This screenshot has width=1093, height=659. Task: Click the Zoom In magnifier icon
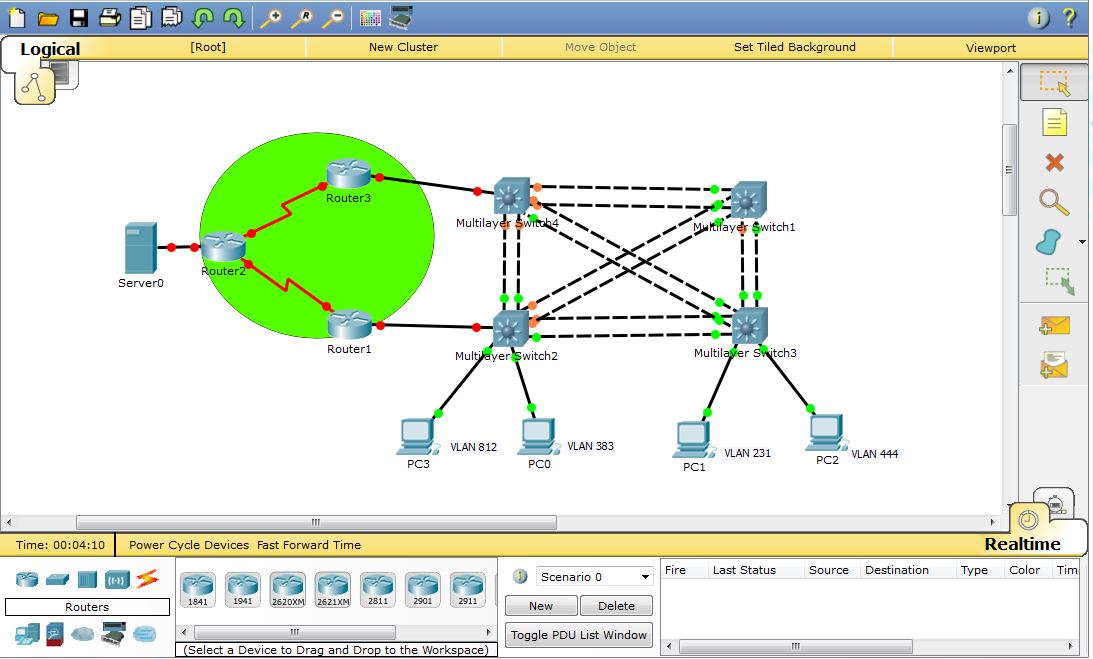[270, 18]
